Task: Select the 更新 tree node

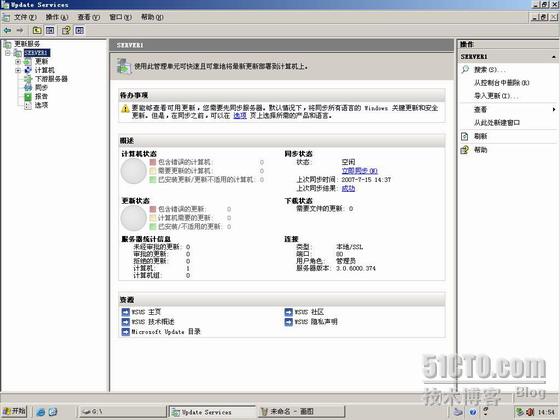Action: click(41, 61)
